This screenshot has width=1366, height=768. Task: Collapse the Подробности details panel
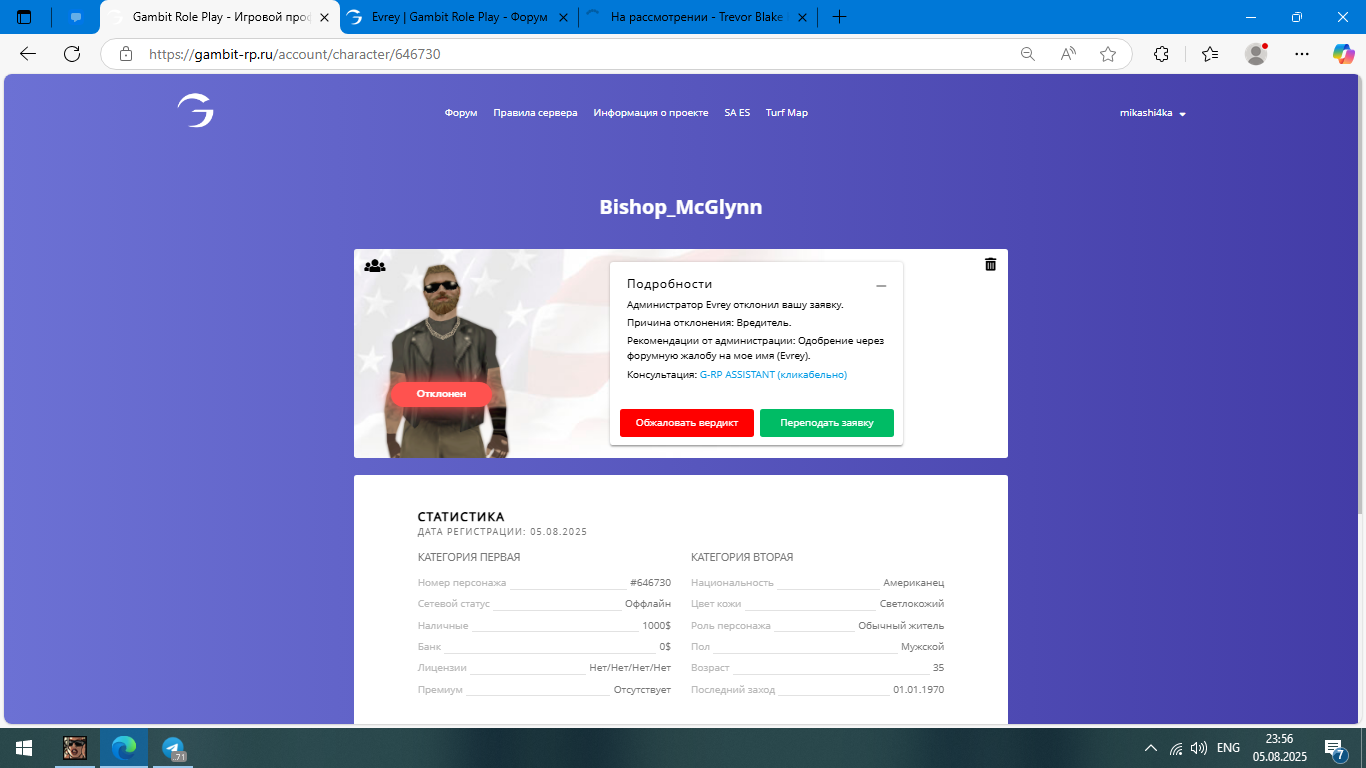click(881, 286)
